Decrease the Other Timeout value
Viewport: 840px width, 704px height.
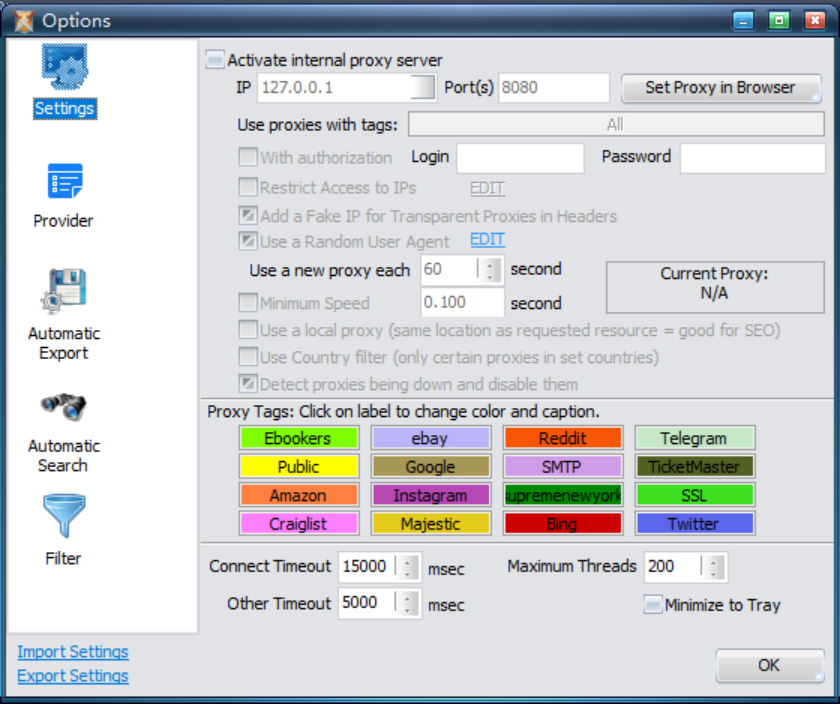point(408,610)
